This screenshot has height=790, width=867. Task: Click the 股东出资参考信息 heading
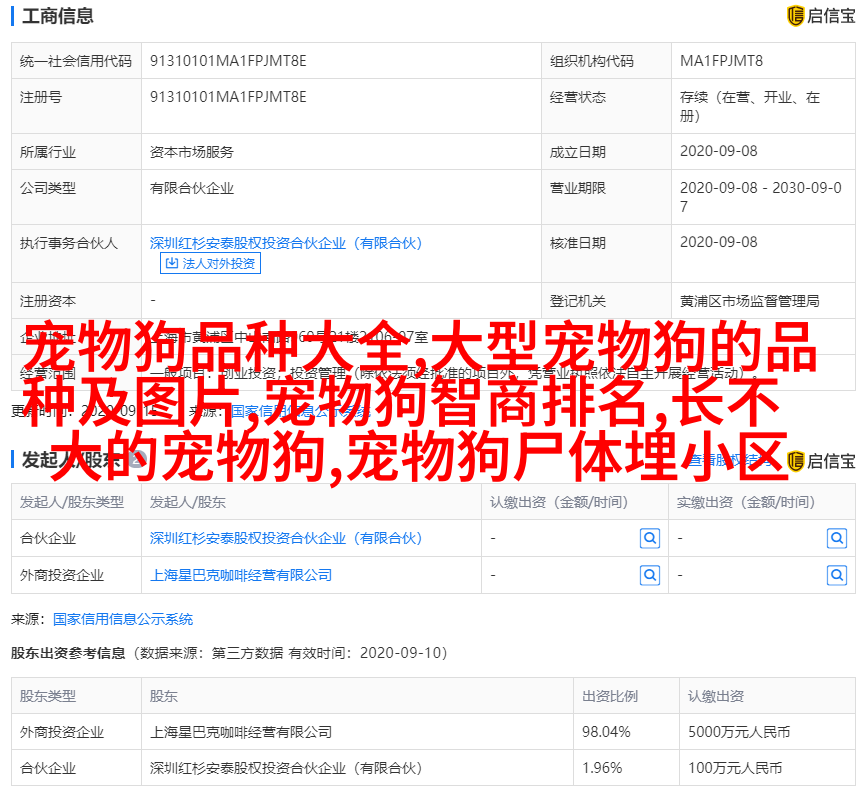(68, 653)
